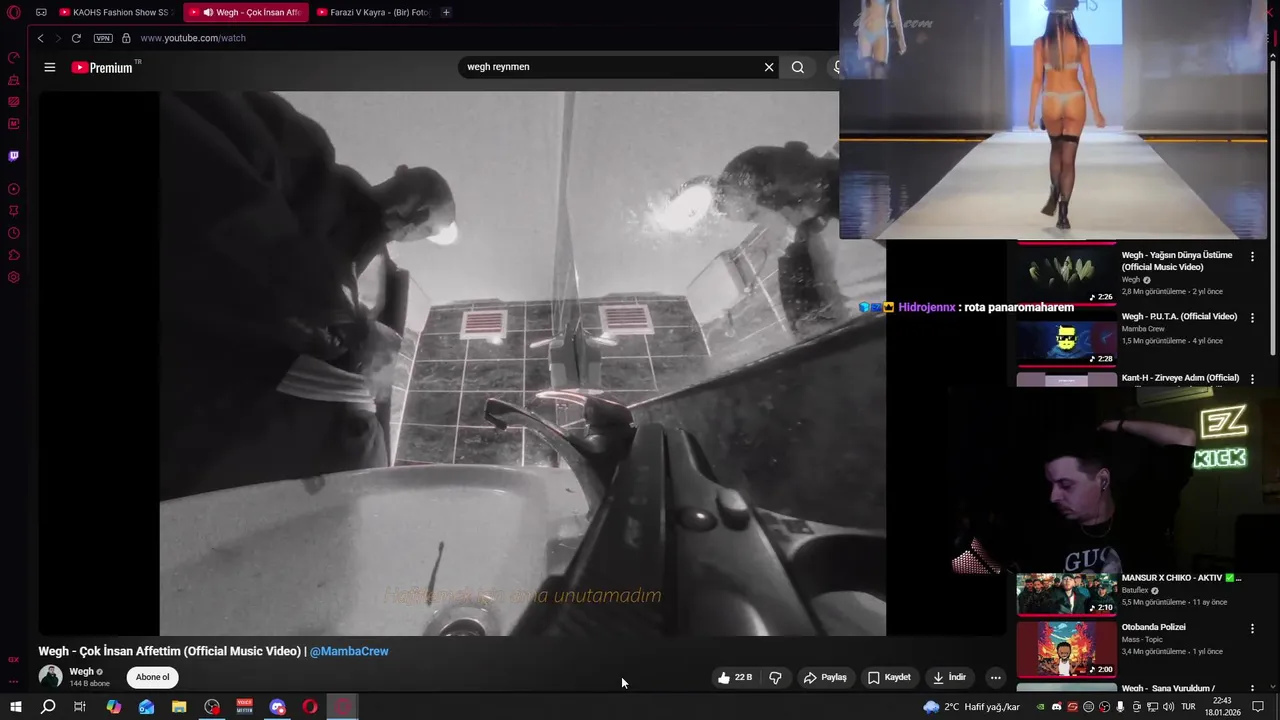The width and height of the screenshot is (1280, 720).
Task: Open Task View on the taskbar
Action: click(79, 707)
